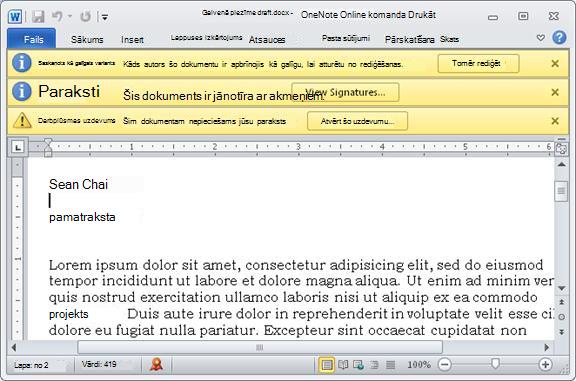Open Customize Quick Access Toolbar dropdown
Screen dimensions: 576x381
[105, 17]
